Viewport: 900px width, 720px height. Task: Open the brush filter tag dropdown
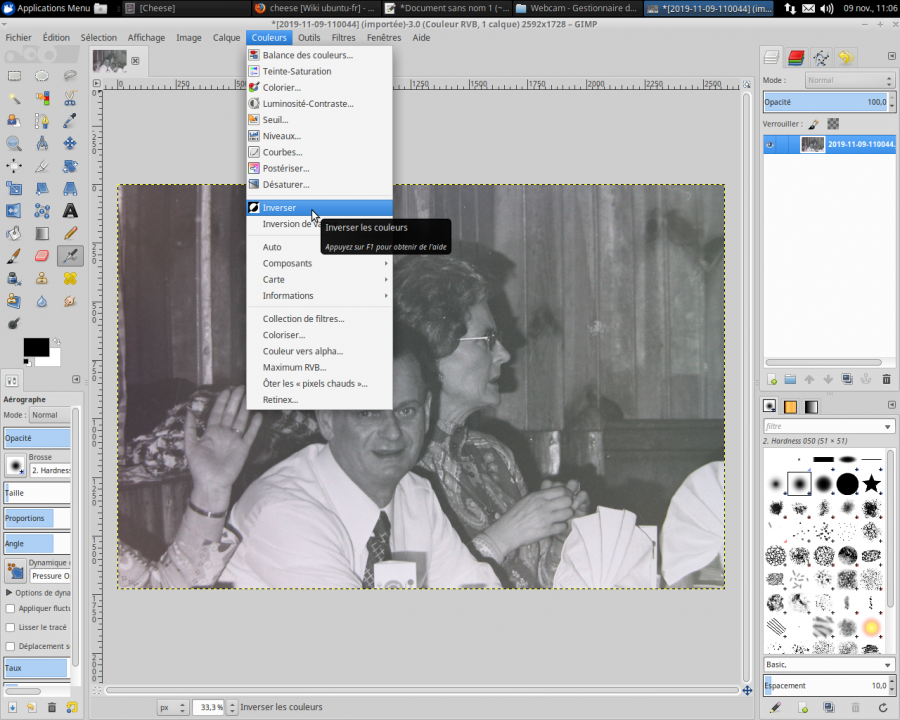(887, 427)
